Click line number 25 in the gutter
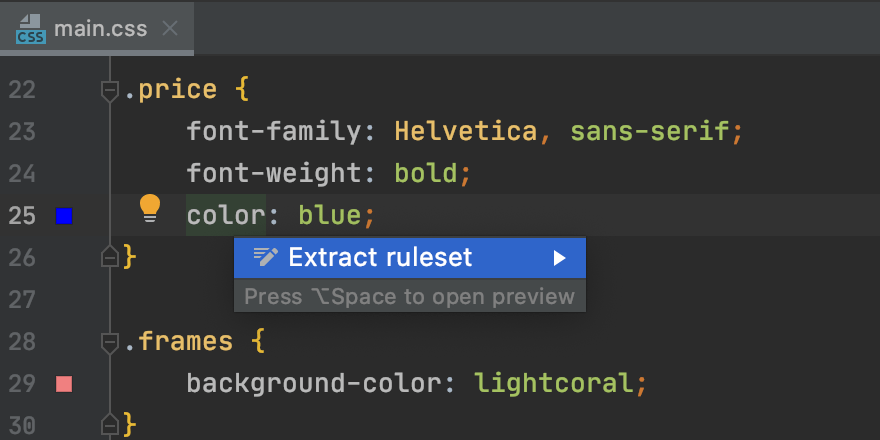Screen dimensions: 880x440 pos(21,215)
